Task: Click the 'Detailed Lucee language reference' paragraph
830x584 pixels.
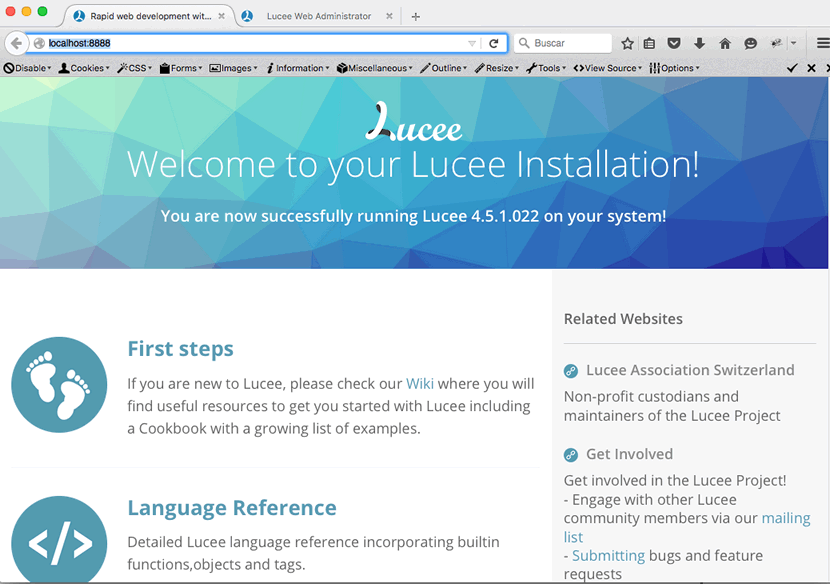Action: tap(313, 553)
